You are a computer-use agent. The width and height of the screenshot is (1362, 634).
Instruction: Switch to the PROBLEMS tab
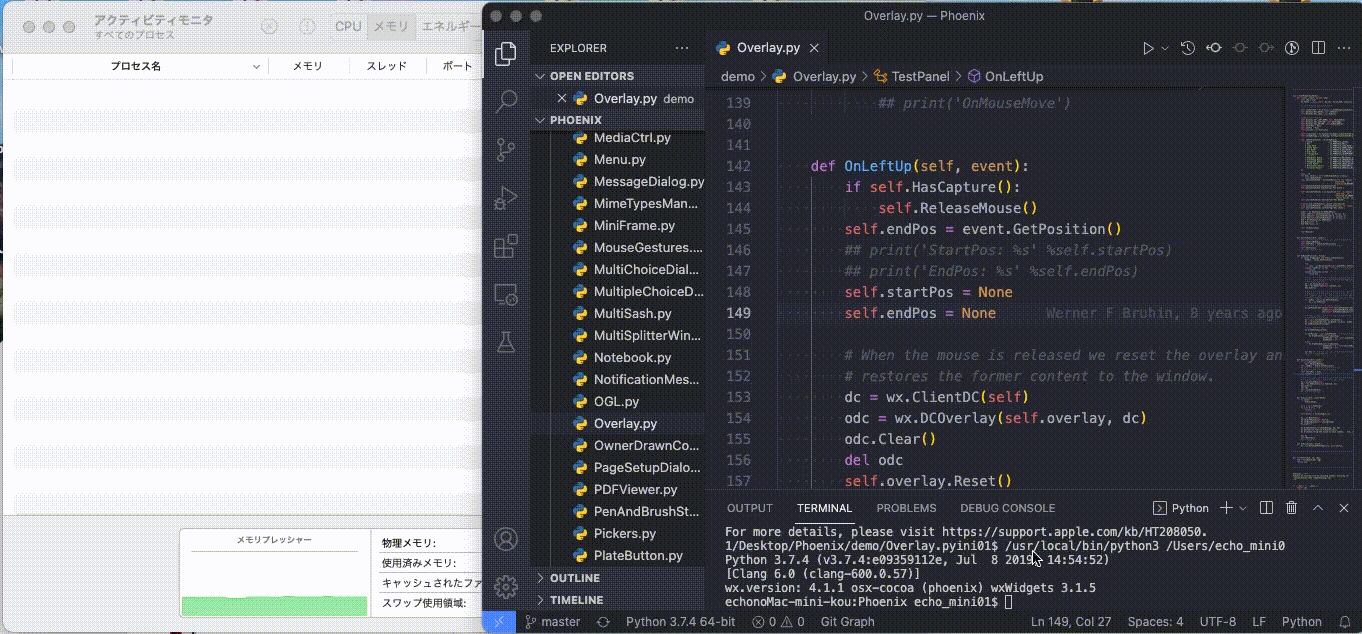pos(906,508)
